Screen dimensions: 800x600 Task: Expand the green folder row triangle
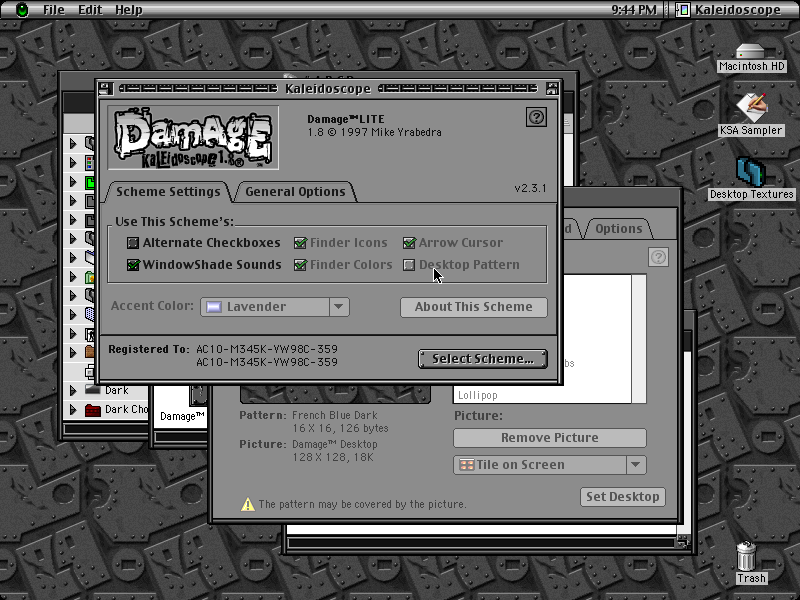point(73,182)
